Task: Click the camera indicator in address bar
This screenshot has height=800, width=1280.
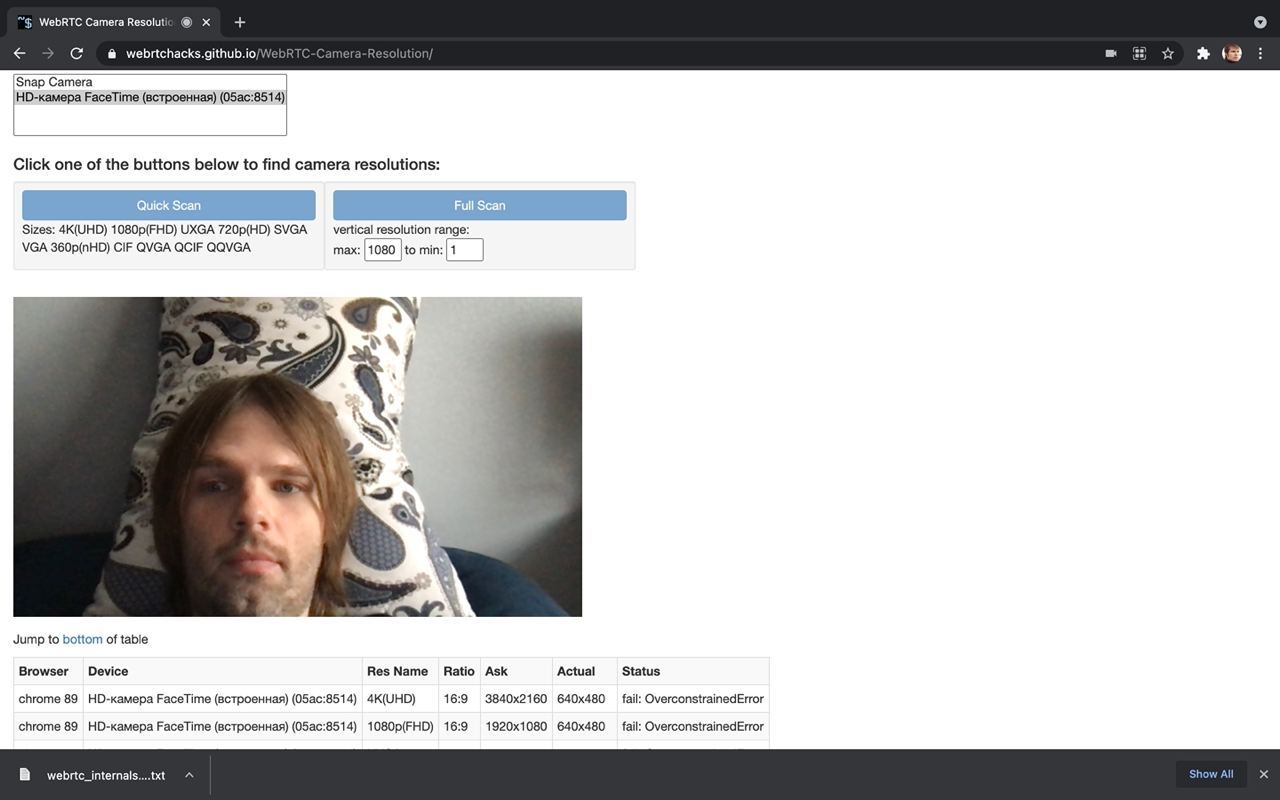Action: pyautogui.click(x=1110, y=53)
